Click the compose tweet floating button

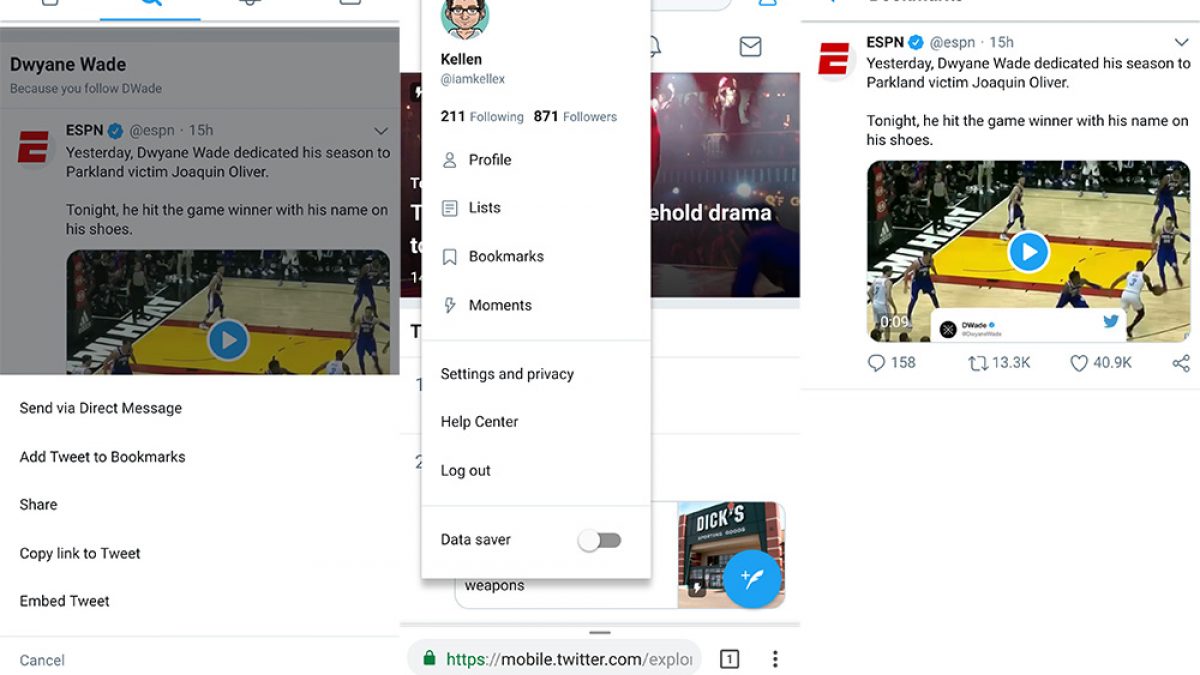point(752,578)
